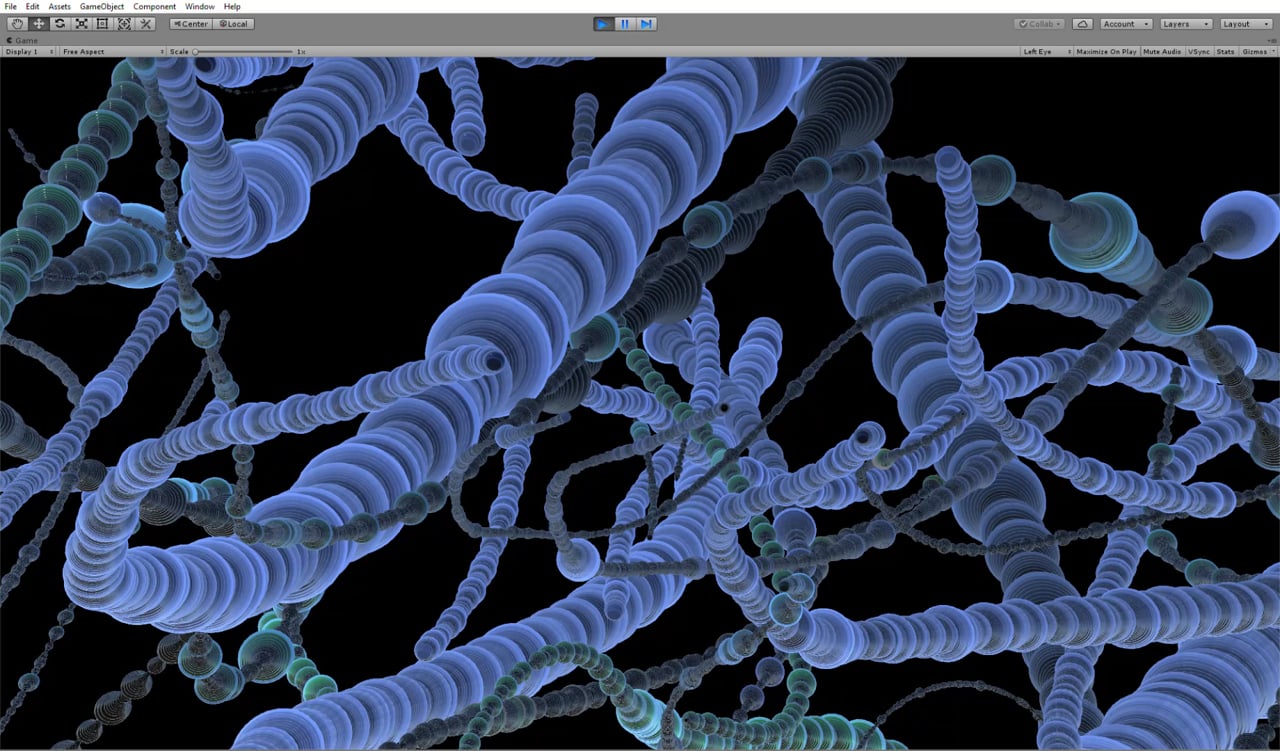The height and width of the screenshot is (751, 1280).
Task: Toggle handle rotation Local button
Action: [233, 23]
